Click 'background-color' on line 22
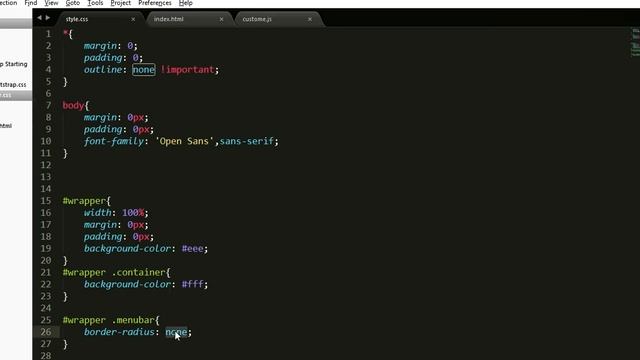 [x=127, y=284]
